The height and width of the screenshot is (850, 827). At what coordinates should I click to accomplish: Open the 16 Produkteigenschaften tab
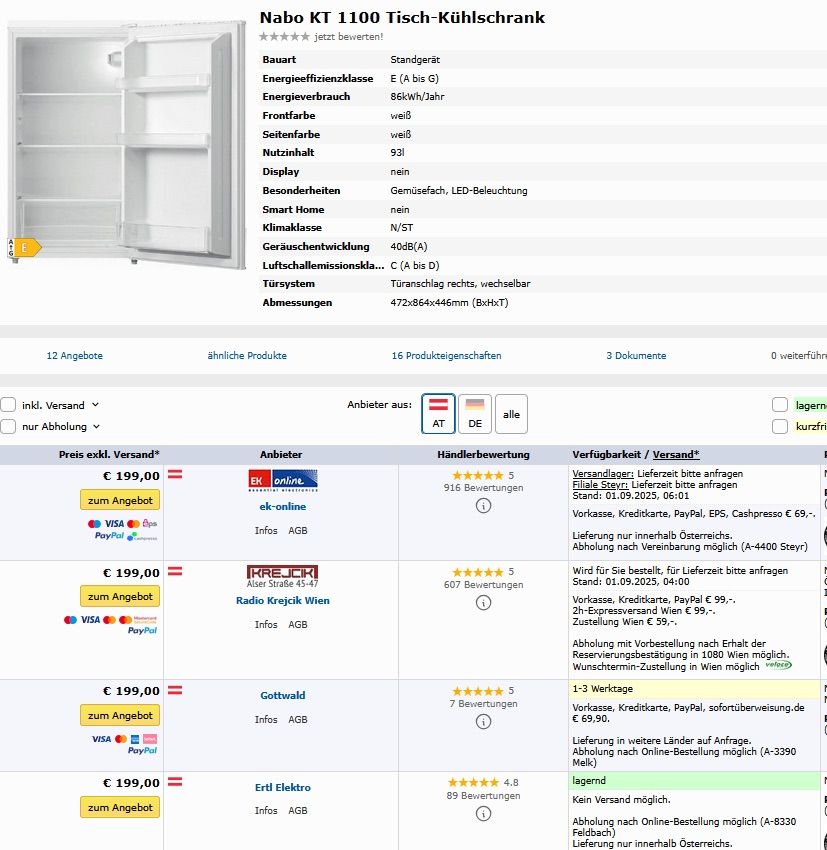point(447,356)
